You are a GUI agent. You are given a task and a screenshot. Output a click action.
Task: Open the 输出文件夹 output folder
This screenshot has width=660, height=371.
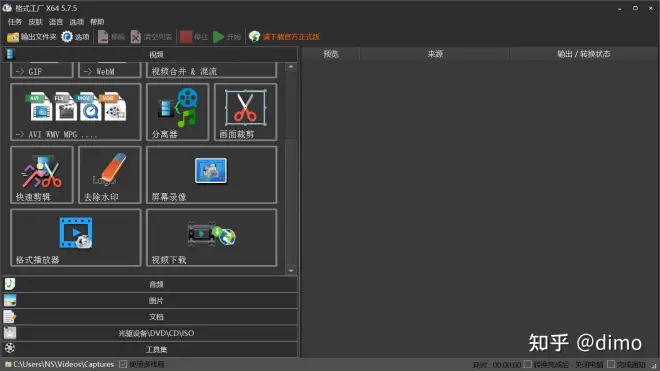click(32, 37)
